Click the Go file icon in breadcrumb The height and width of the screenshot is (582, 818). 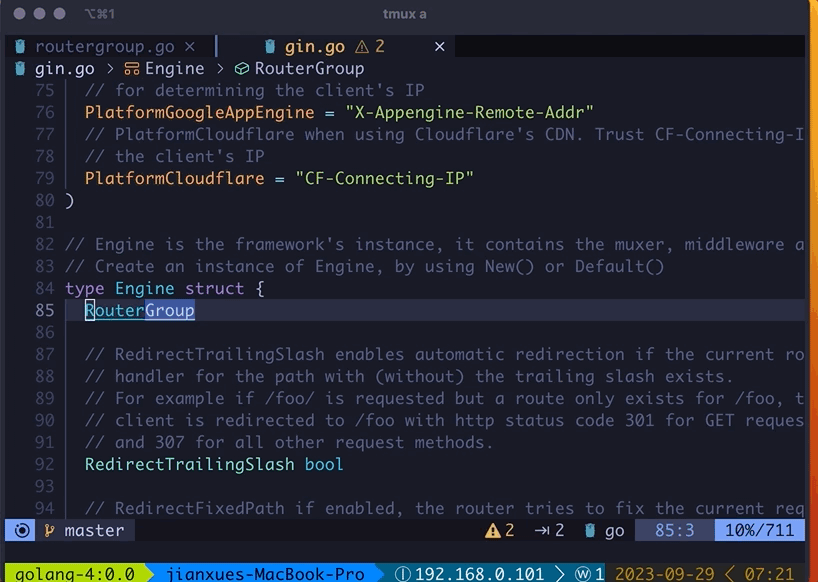[x=20, y=69]
